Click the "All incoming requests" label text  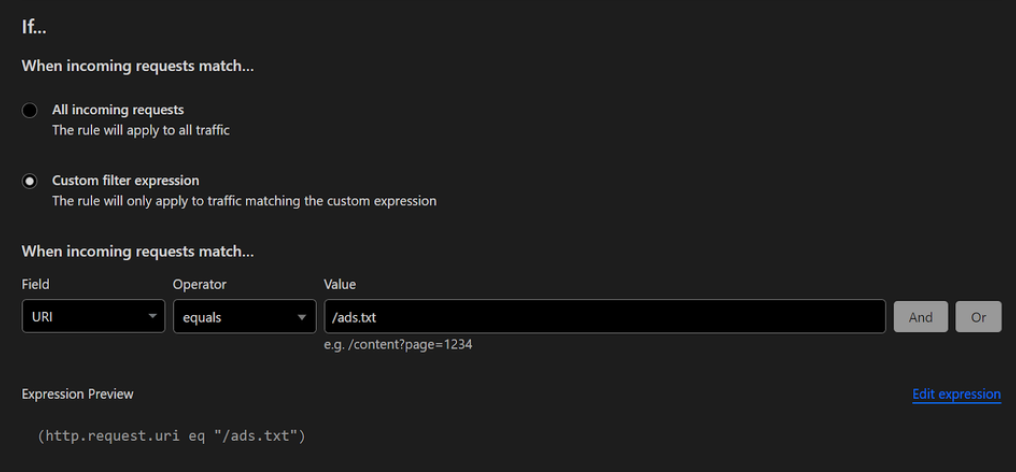point(118,110)
